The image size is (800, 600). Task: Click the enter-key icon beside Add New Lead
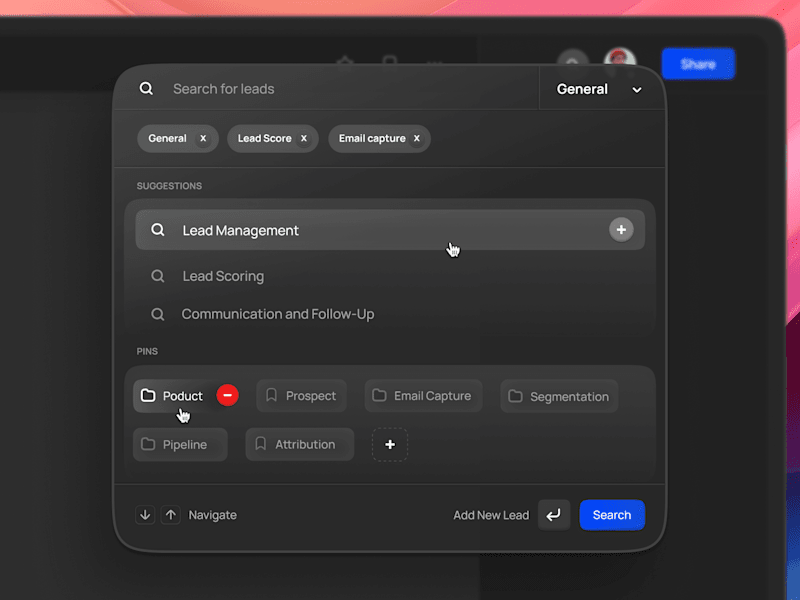pyautogui.click(x=554, y=515)
